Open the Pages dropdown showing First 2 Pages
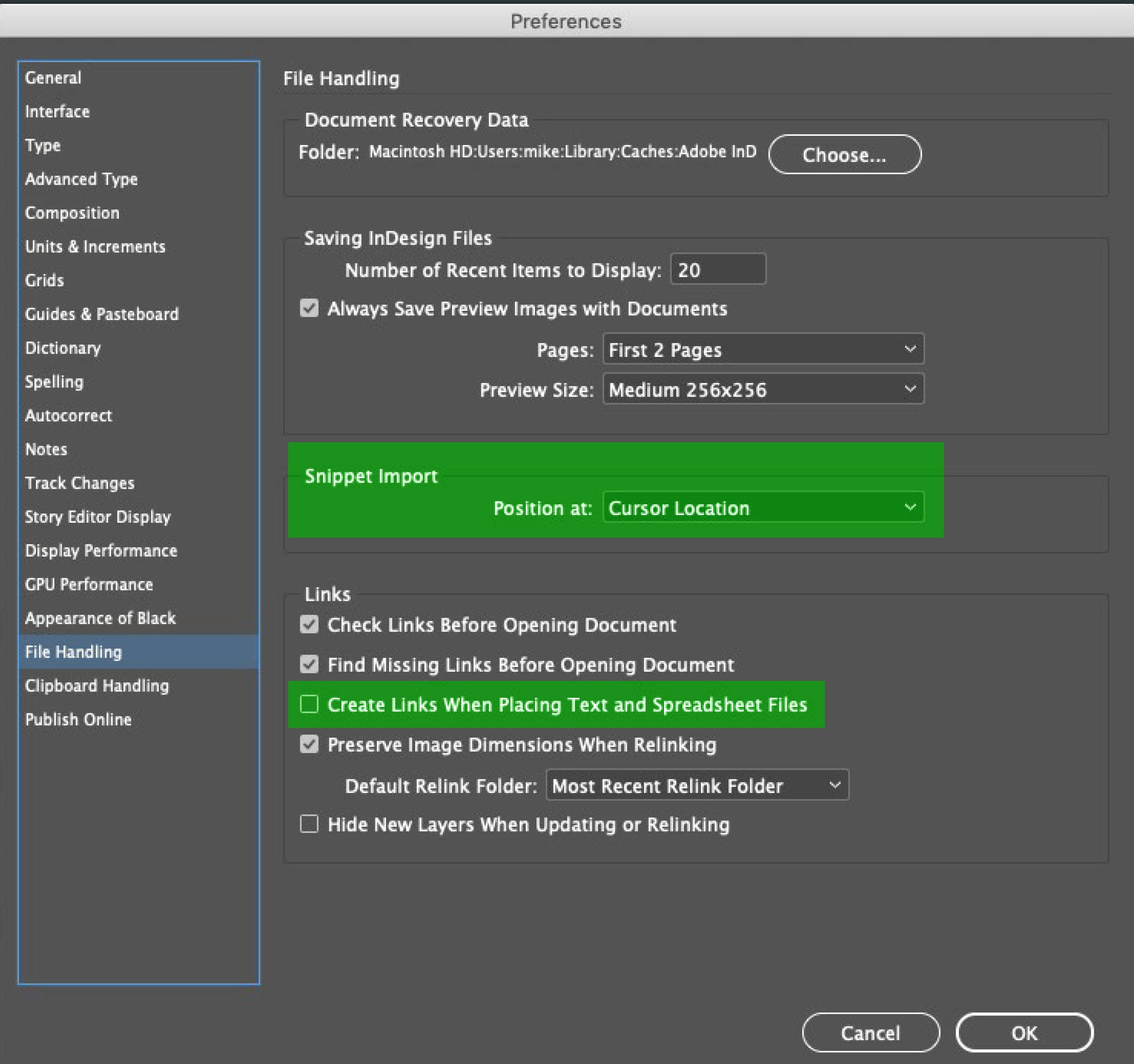 [x=762, y=349]
